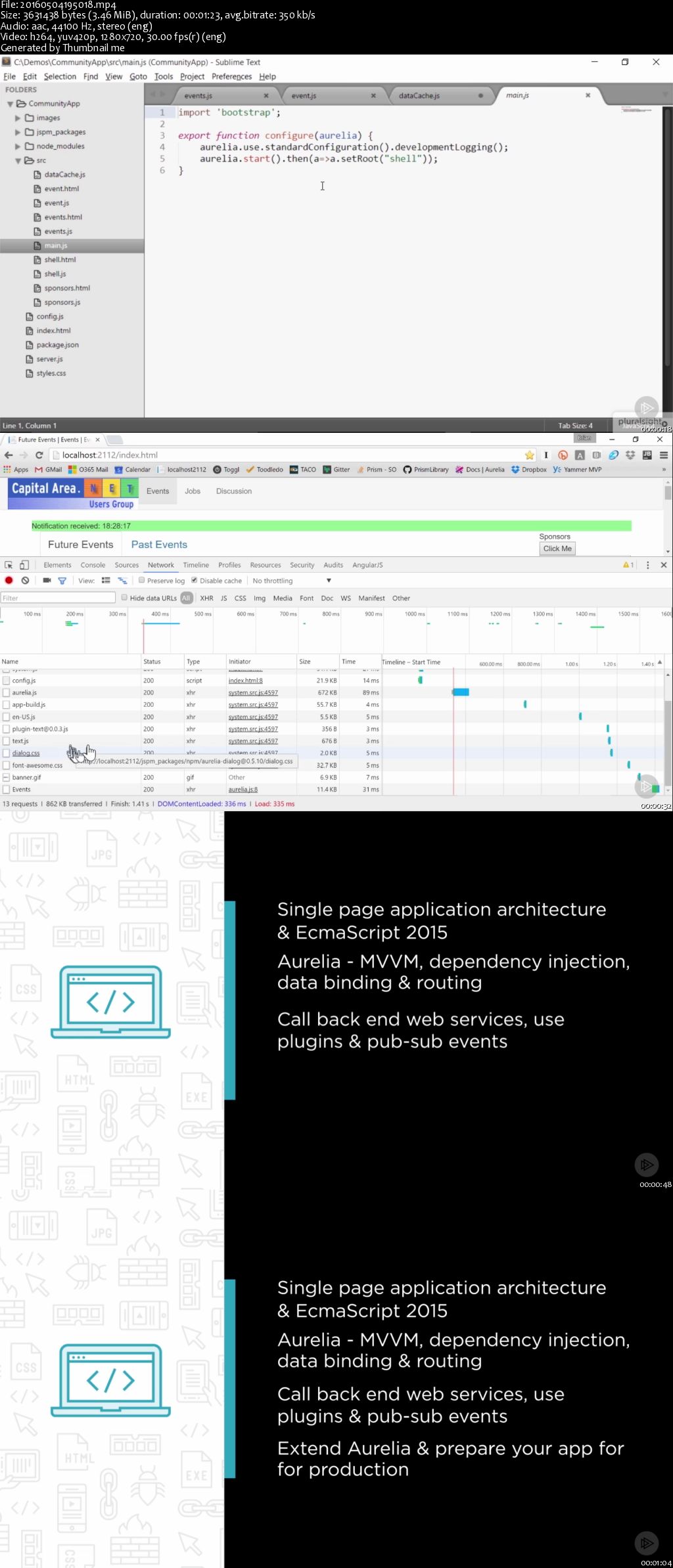
Task: Switch to the Past Events tab
Action: click(x=159, y=545)
